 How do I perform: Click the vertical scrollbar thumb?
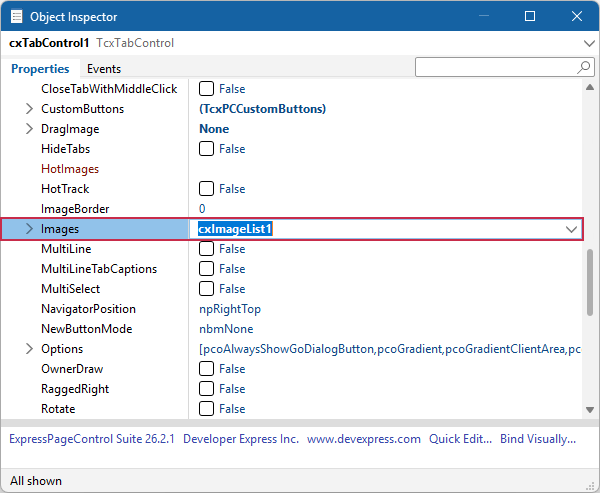pos(590,282)
